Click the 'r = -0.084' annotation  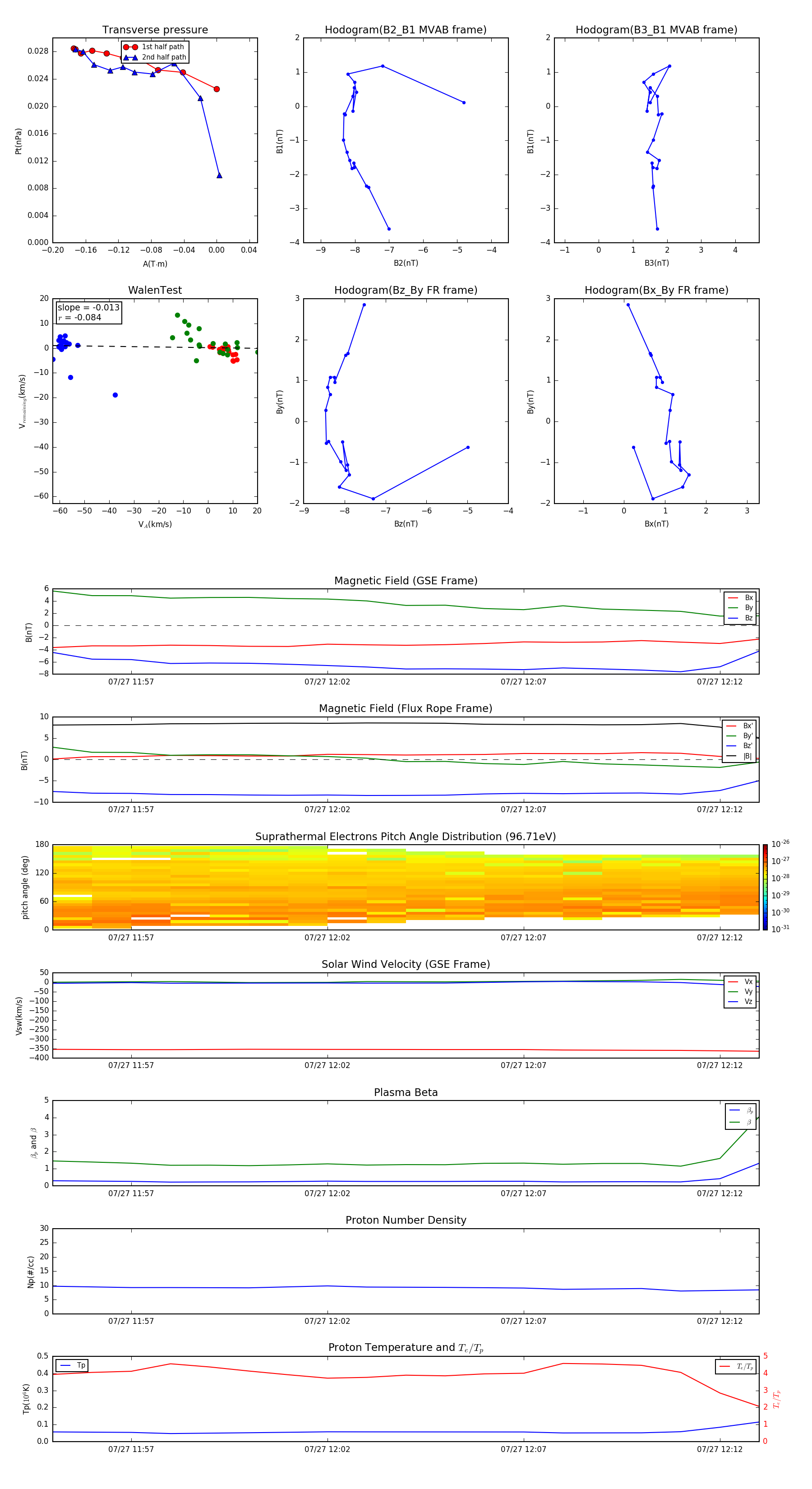tap(80, 317)
